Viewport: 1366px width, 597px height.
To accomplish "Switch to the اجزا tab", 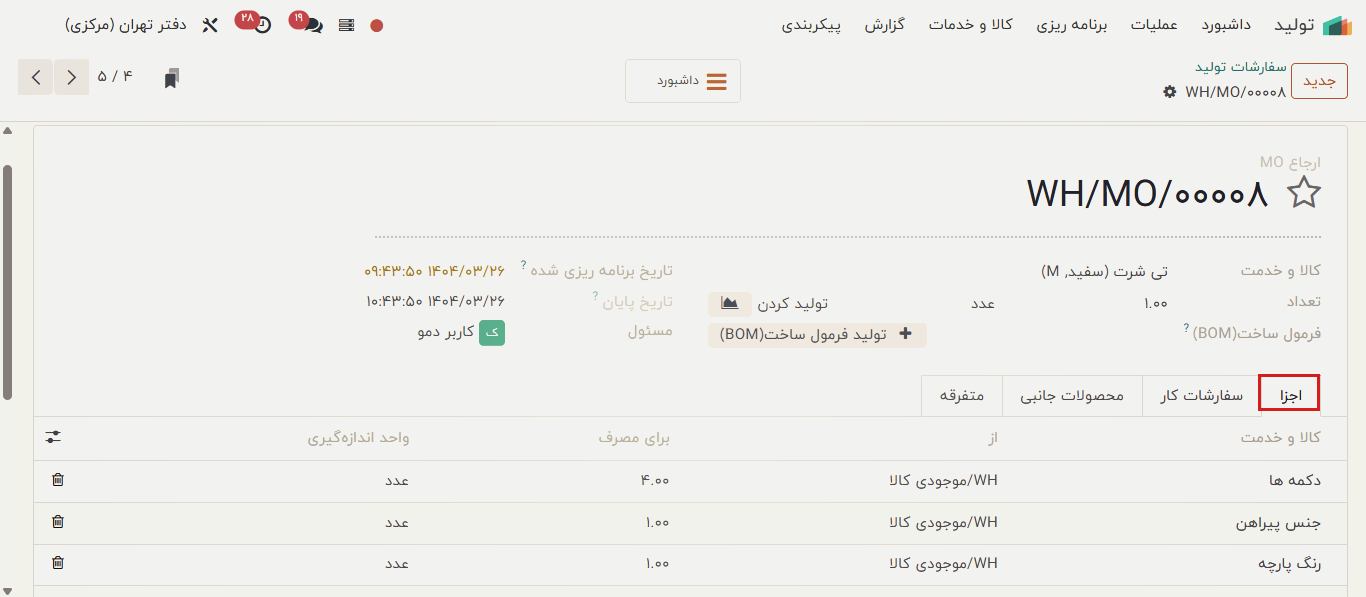I will tap(1290, 396).
